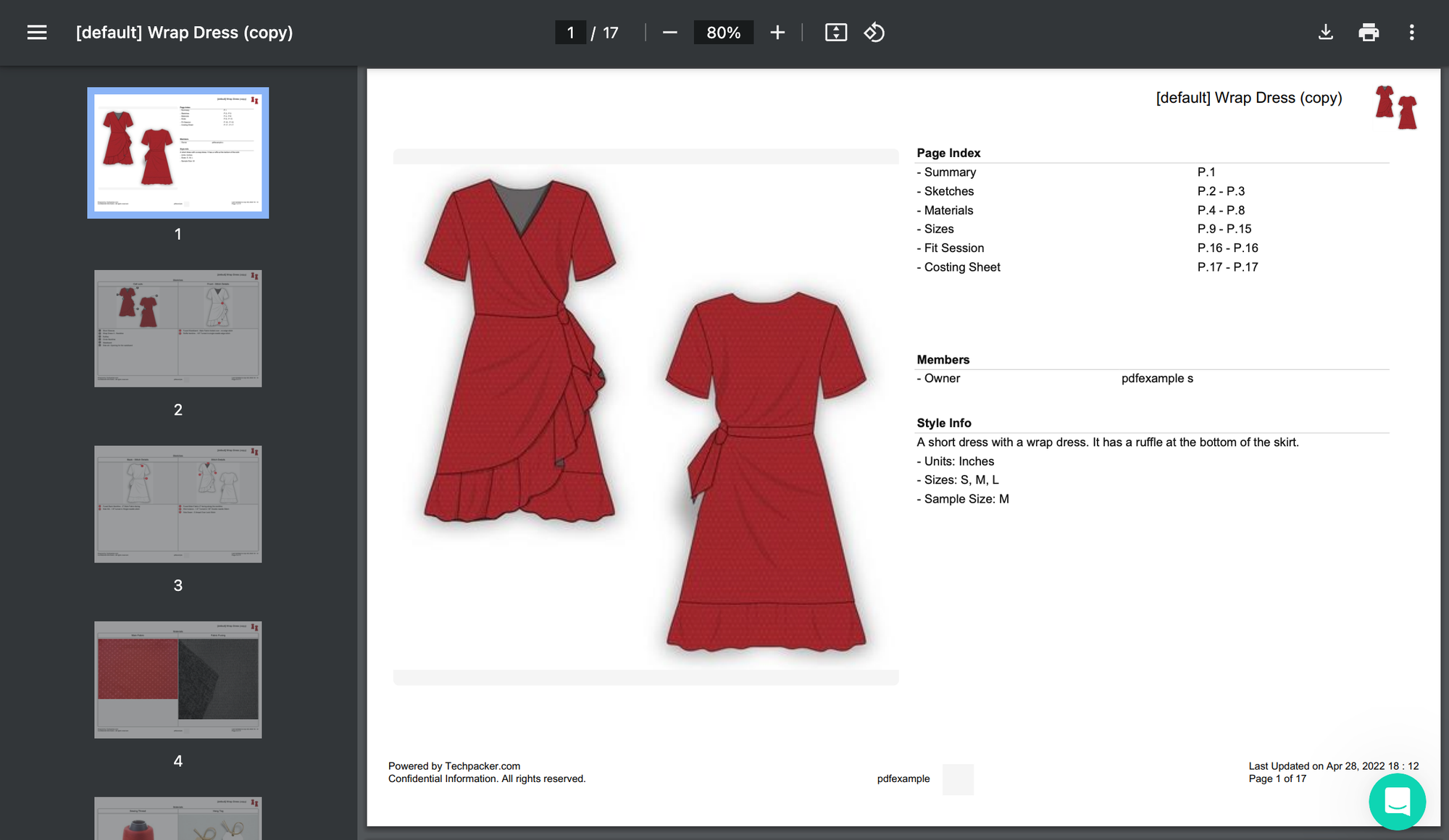
Task: Open page 3 thumbnail
Action: click(178, 504)
